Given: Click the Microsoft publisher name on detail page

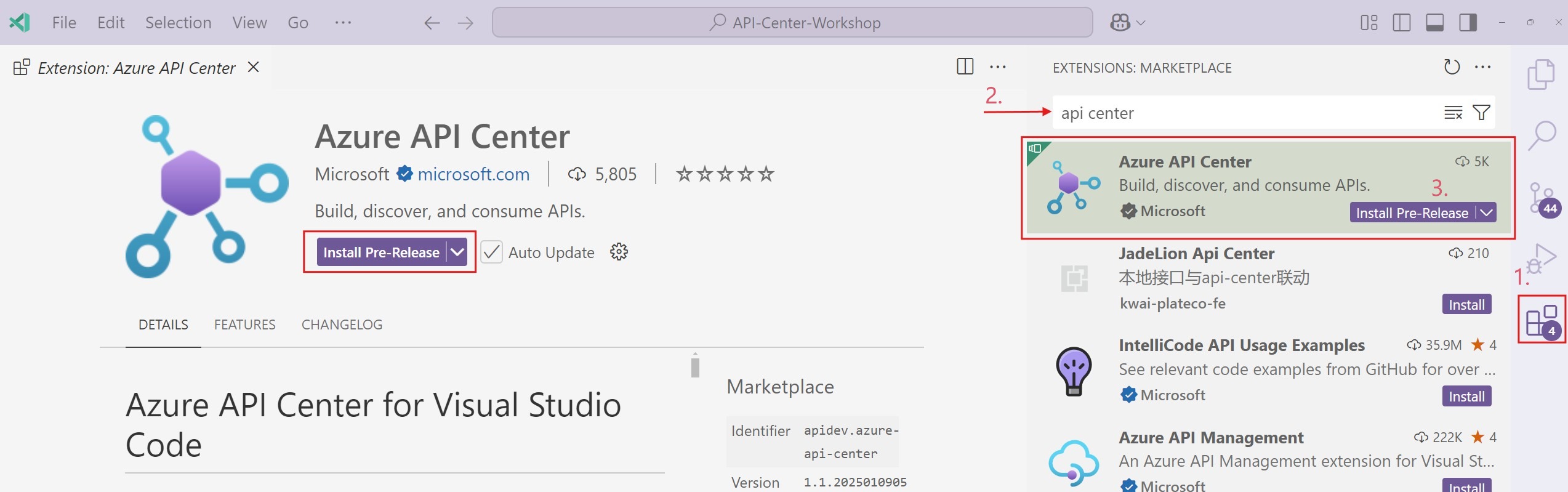Looking at the screenshot, I should [352, 174].
